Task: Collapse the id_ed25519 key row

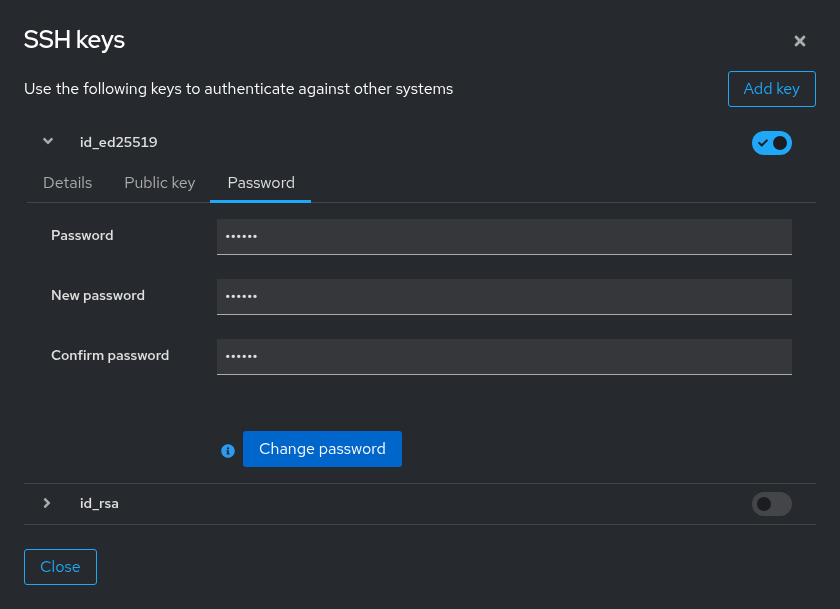Action: point(48,141)
